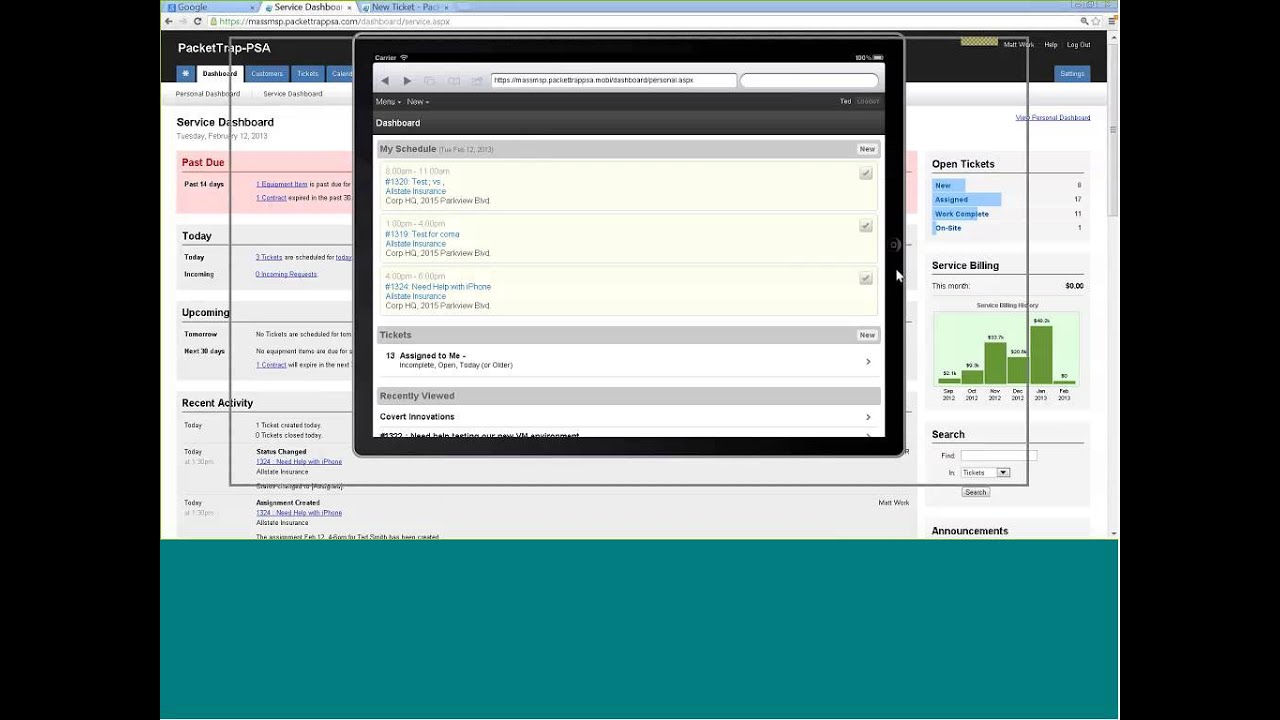Click the iPad browser back arrow

coord(385,81)
